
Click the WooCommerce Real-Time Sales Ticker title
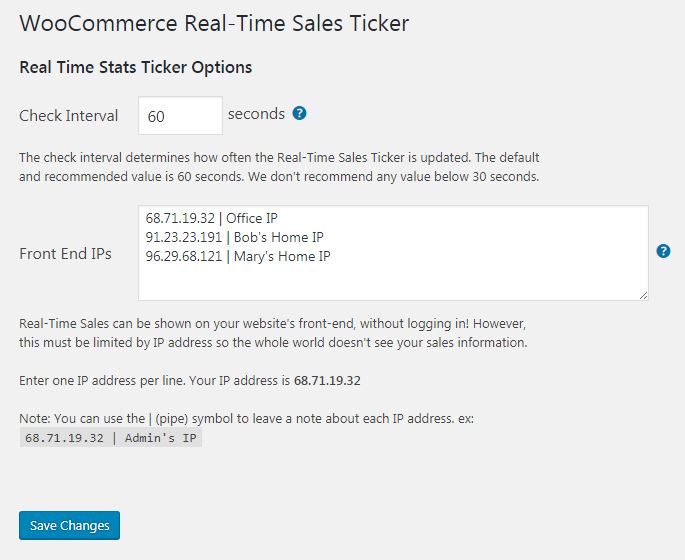point(214,23)
